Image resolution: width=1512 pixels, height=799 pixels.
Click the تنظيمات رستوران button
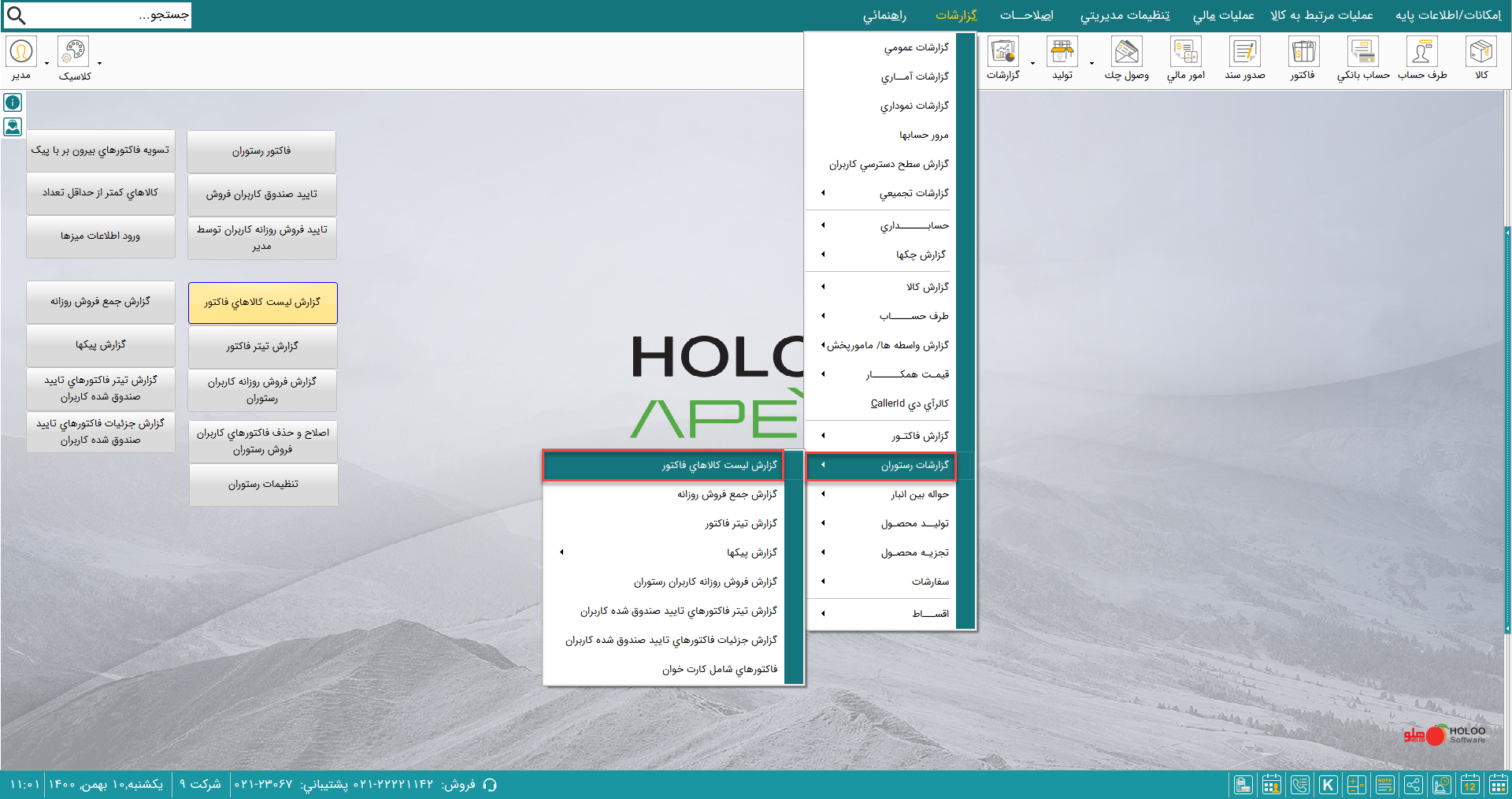[x=263, y=485]
